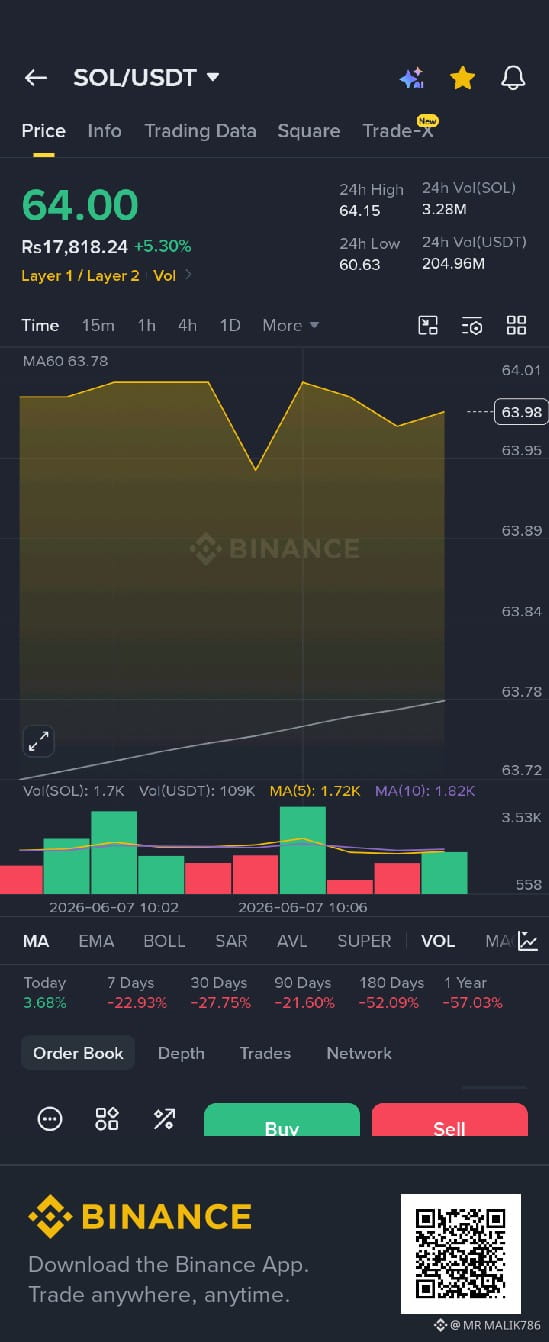Select the 4h chart interval
This screenshot has width=549, height=1342.
187,325
